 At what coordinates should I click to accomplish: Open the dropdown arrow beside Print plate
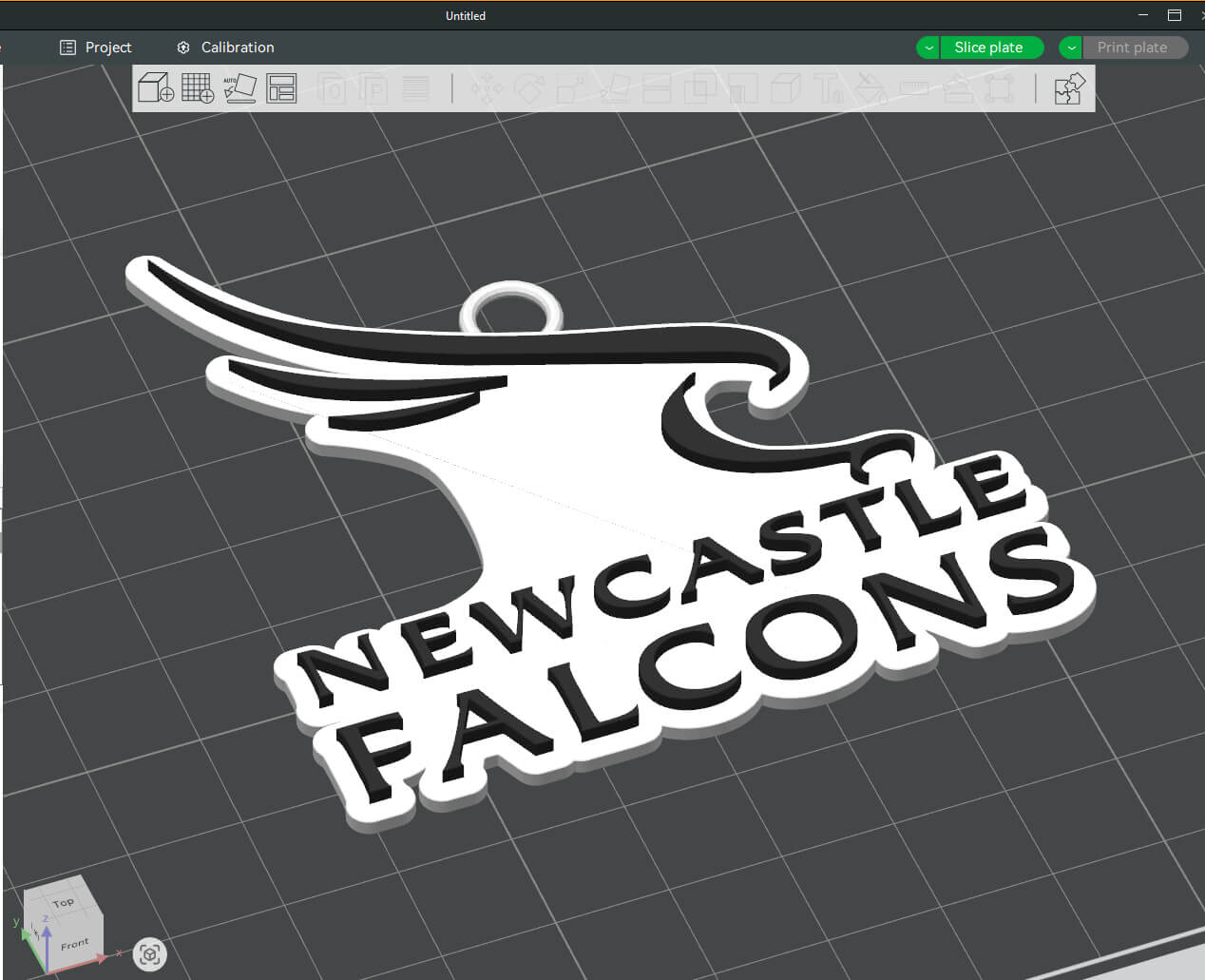coord(1071,48)
